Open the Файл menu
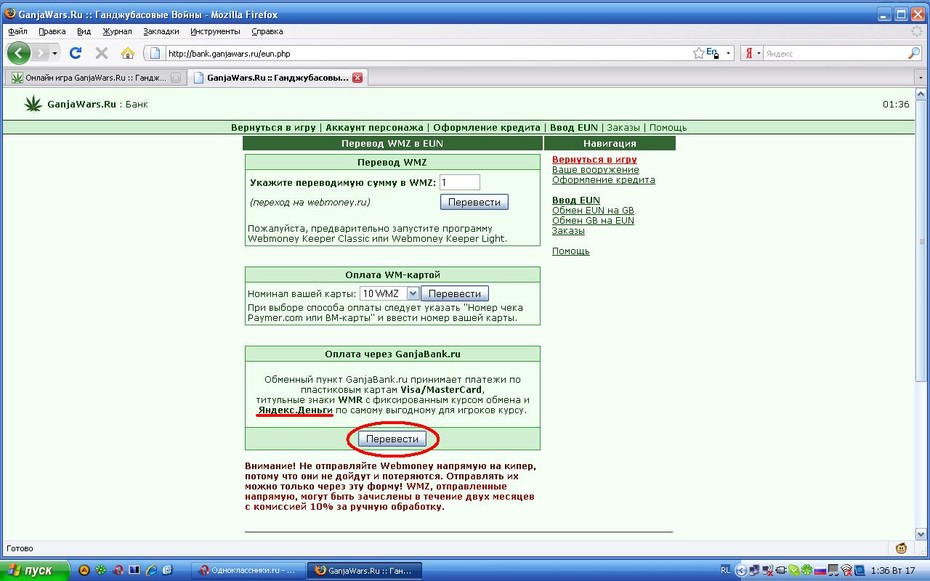Viewport: 930px width, 581px height. (x=18, y=31)
